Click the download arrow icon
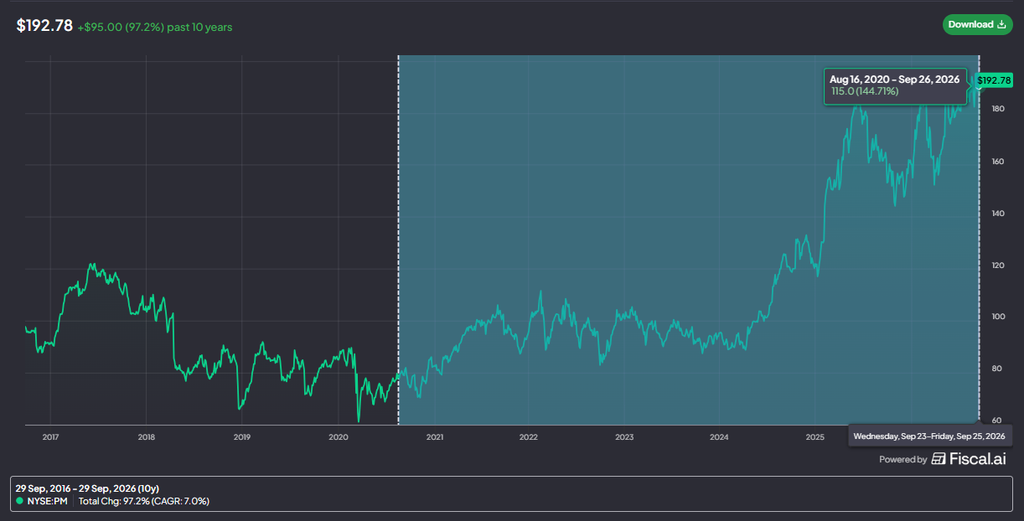Screen dimensions: 1024x521 (1001, 24)
